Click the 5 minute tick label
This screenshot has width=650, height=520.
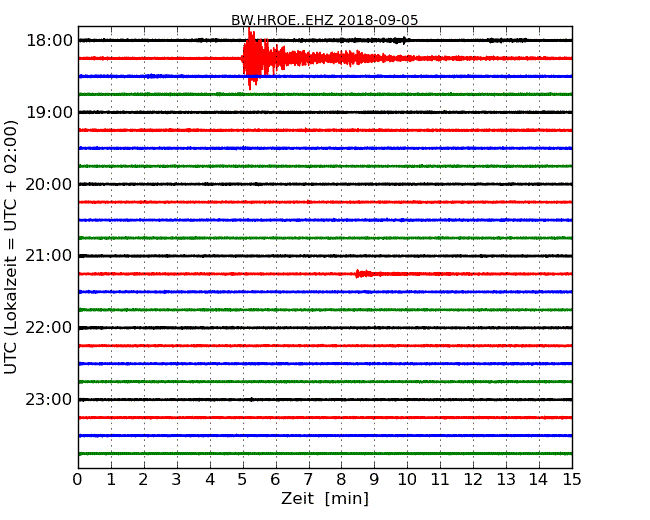243,480
